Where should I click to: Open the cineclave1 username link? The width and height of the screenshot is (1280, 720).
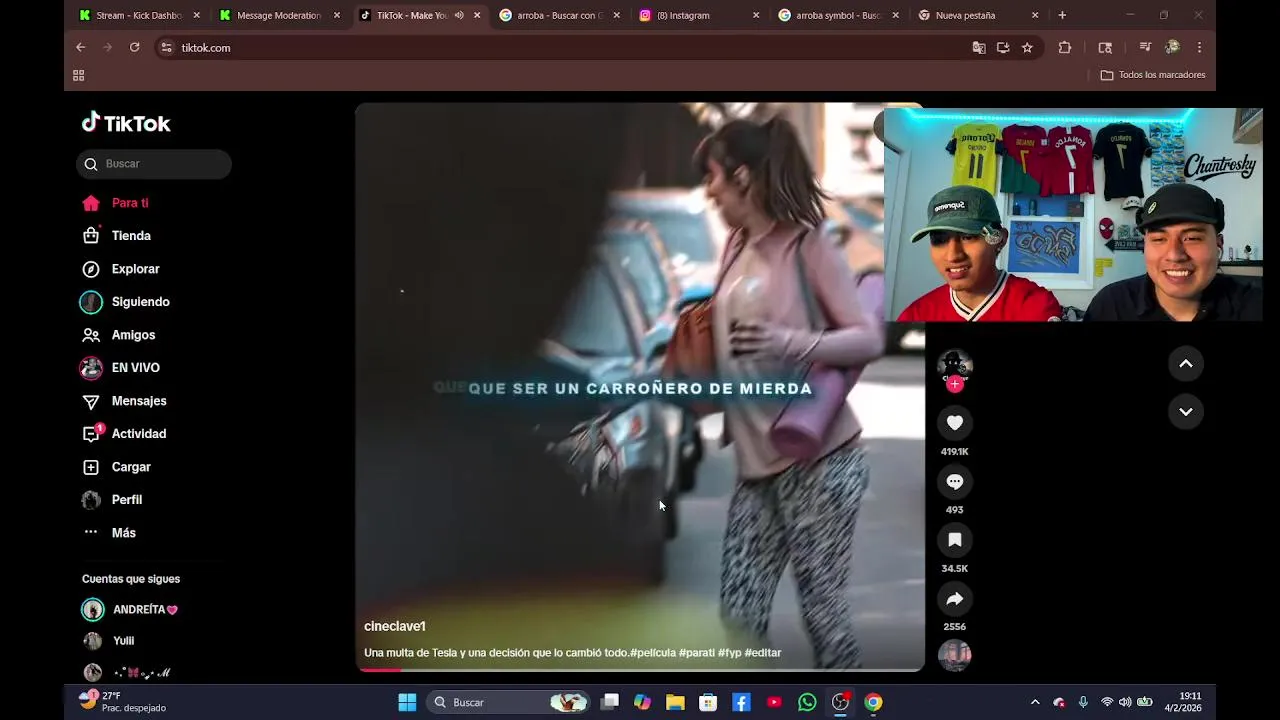coord(395,626)
